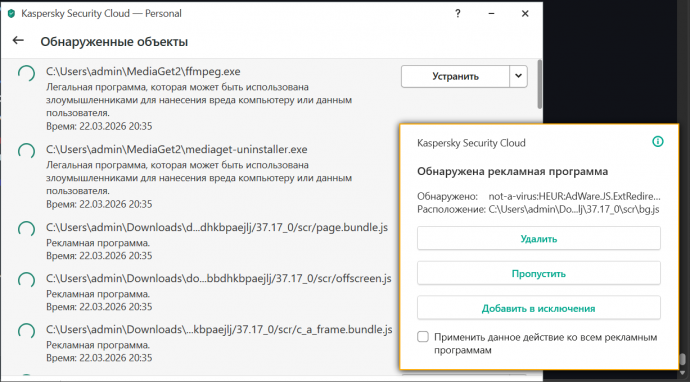The image size is (690, 382).
Task: Click the detected objects list scrollbar
Action: click(540, 84)
